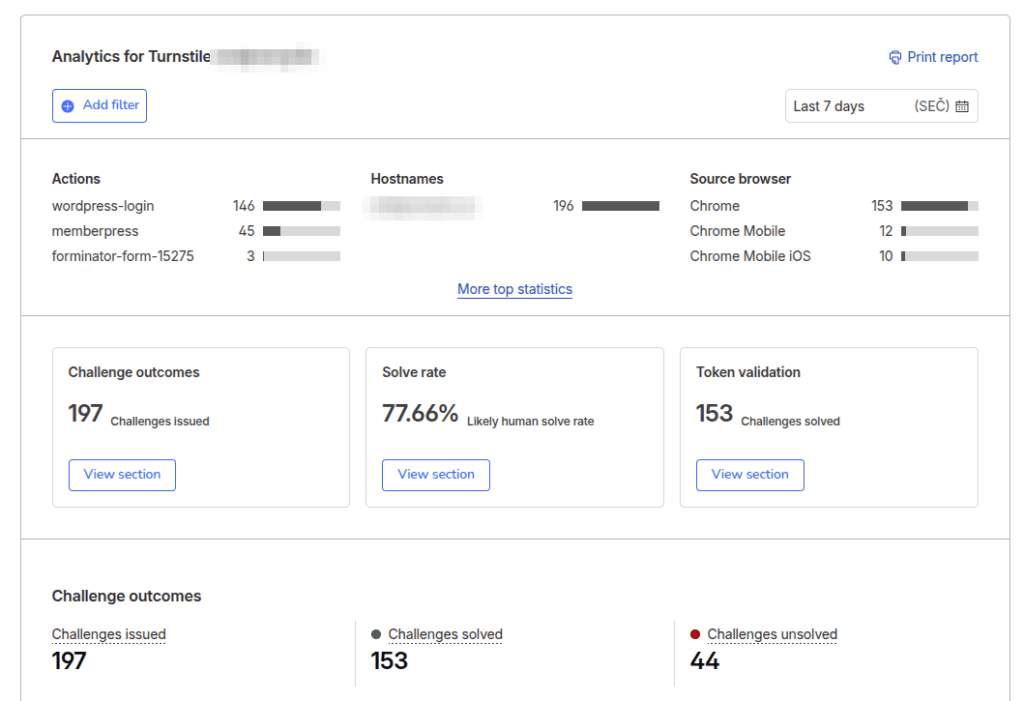Image resolution: width=1024 pixels, height=701 pixels.
Task: Click the Hostnames column heading
Action: [407, 179]
